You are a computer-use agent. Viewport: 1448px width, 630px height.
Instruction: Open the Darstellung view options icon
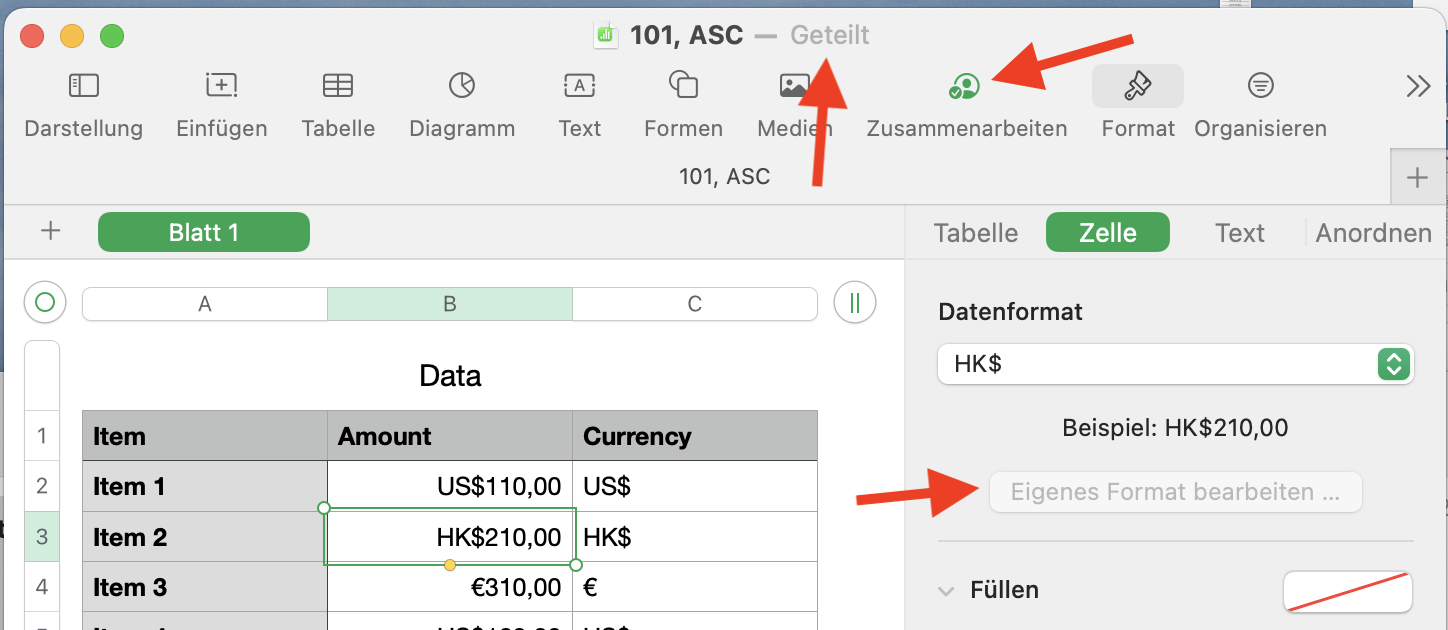click(x=83, y=86)
